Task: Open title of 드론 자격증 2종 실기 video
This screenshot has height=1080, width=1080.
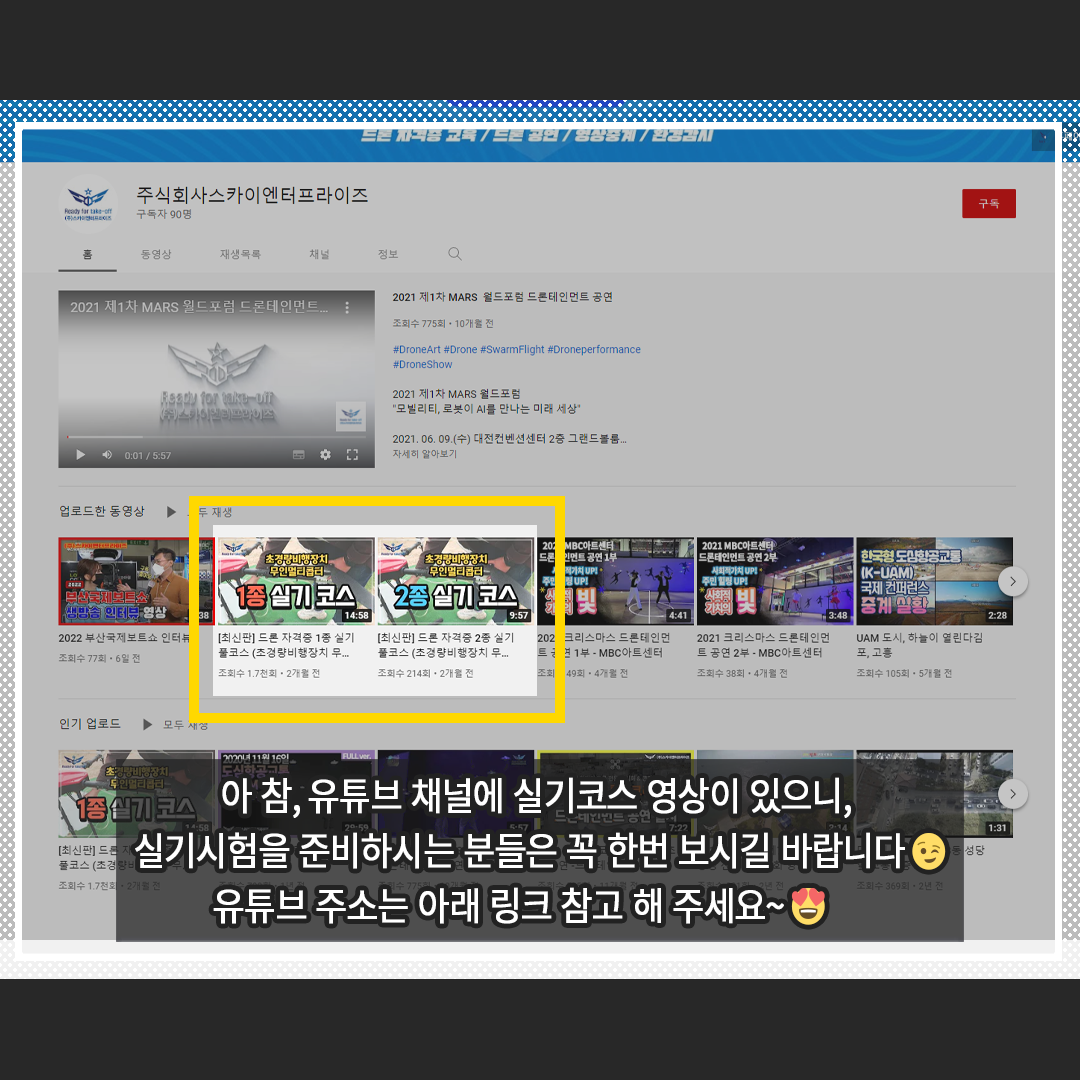Action: coord(446,645)
